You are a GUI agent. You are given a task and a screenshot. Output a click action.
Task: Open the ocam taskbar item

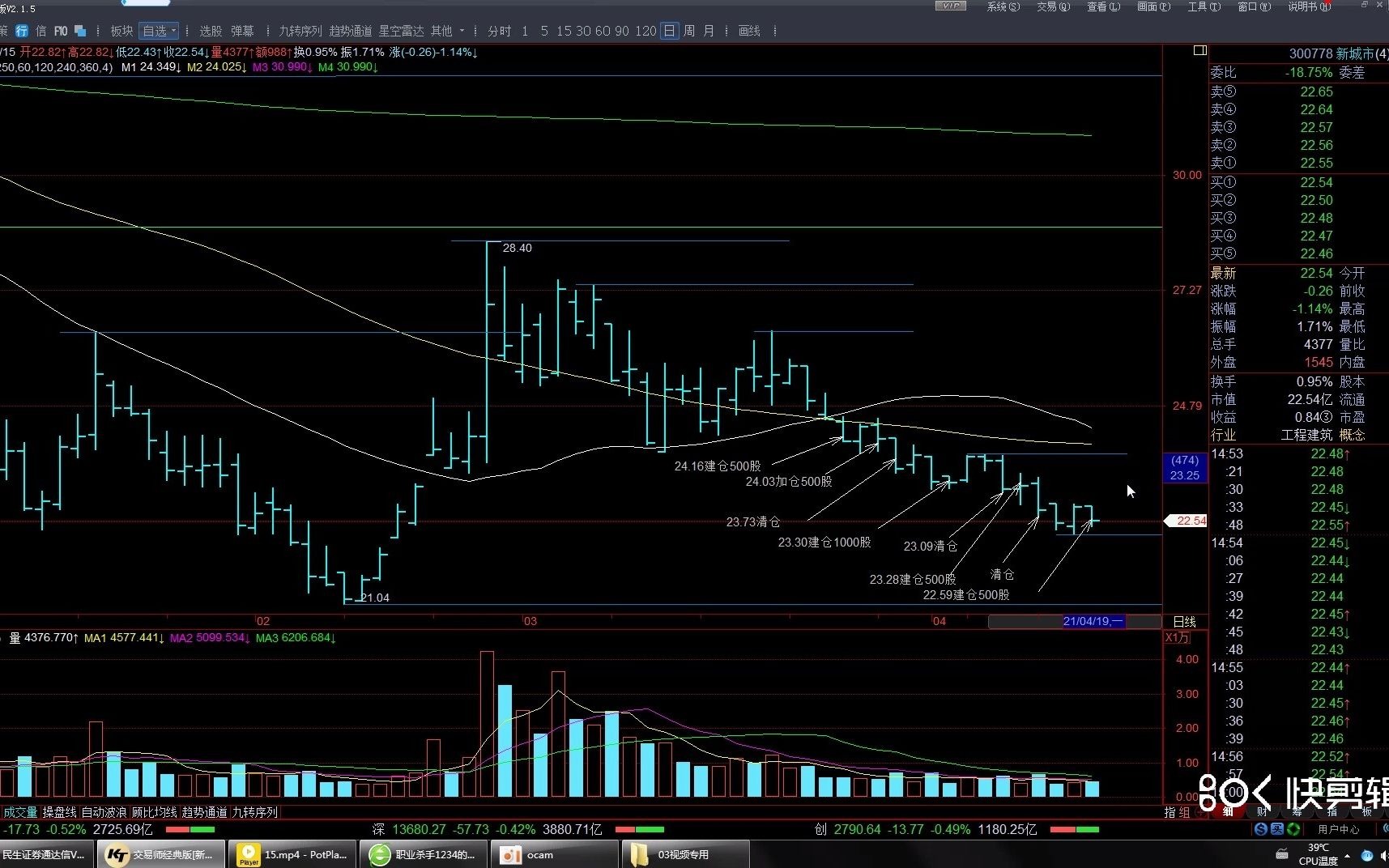tap(555, 854)
